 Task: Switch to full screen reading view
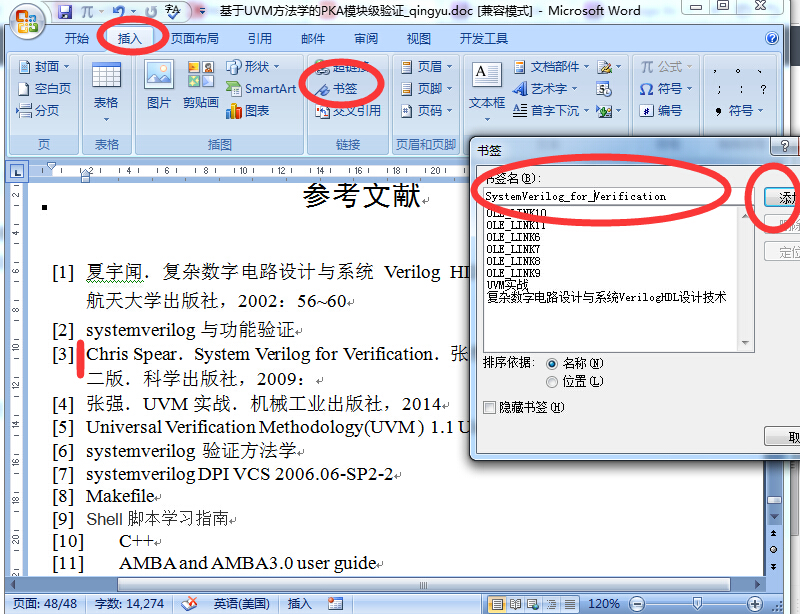pyautogui.click(x=515, y=604)
